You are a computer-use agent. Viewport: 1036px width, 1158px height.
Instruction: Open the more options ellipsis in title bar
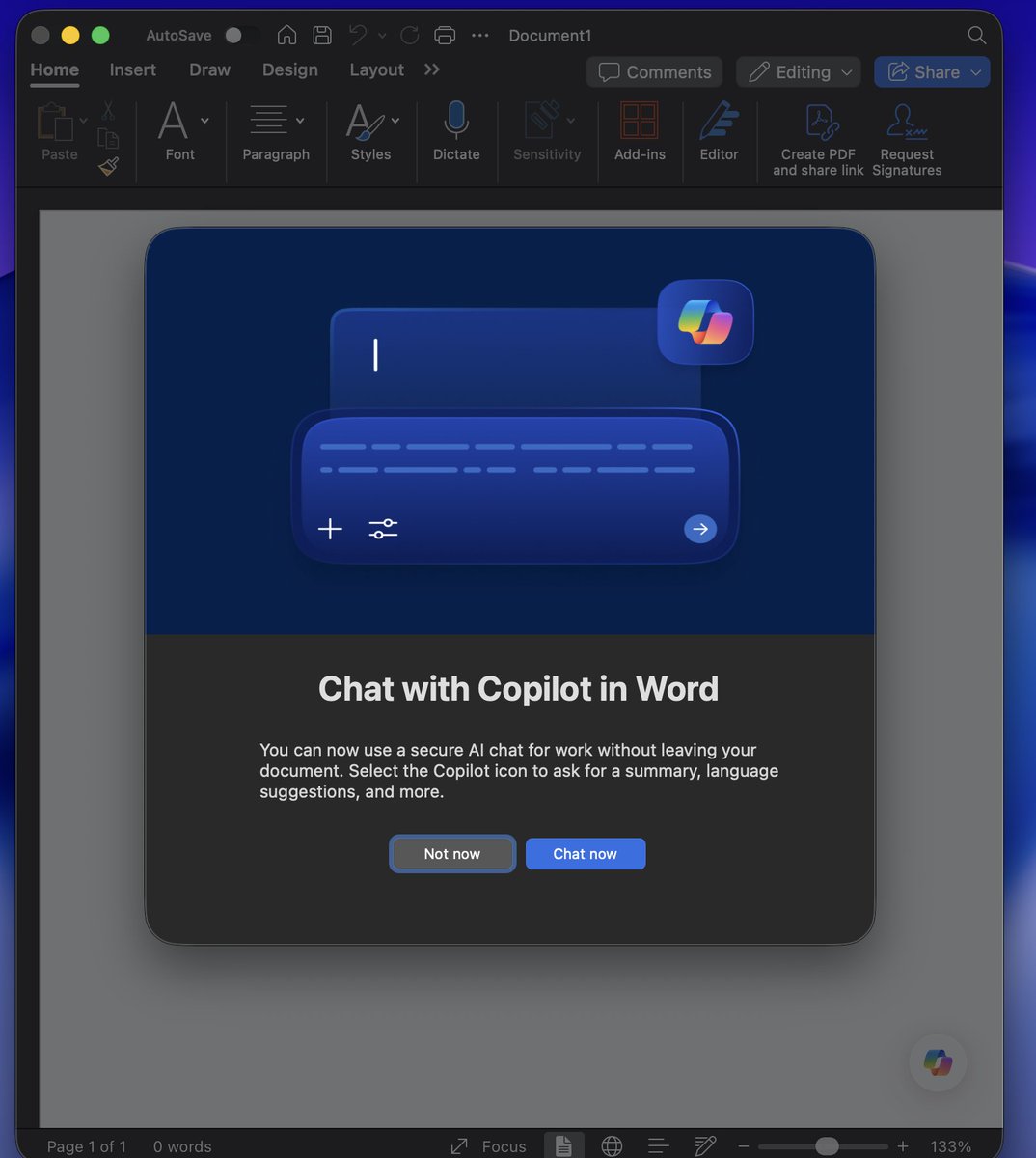point(480,36)
